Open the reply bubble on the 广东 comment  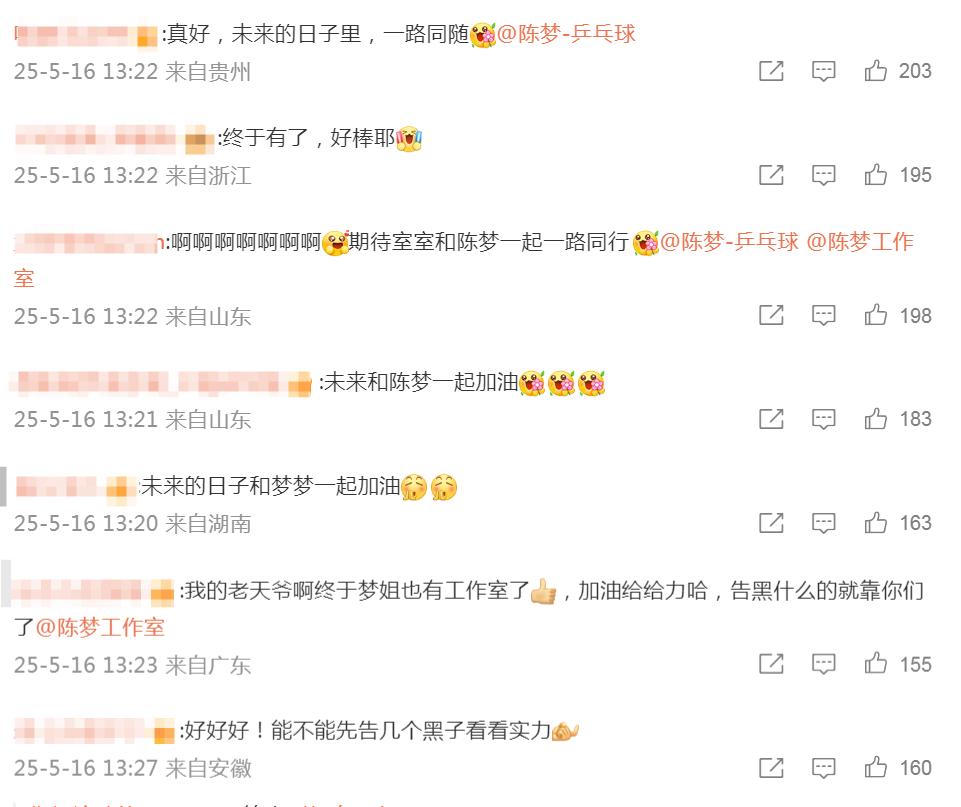pos(823,664)
